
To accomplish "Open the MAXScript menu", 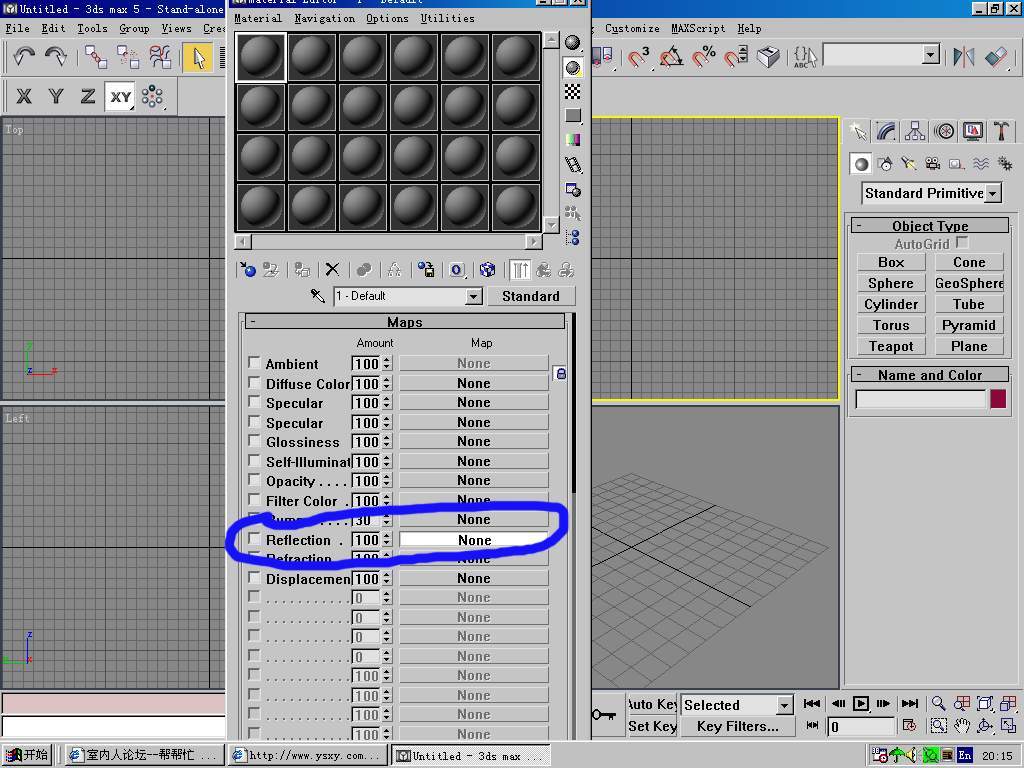I will tap(698, 29).
